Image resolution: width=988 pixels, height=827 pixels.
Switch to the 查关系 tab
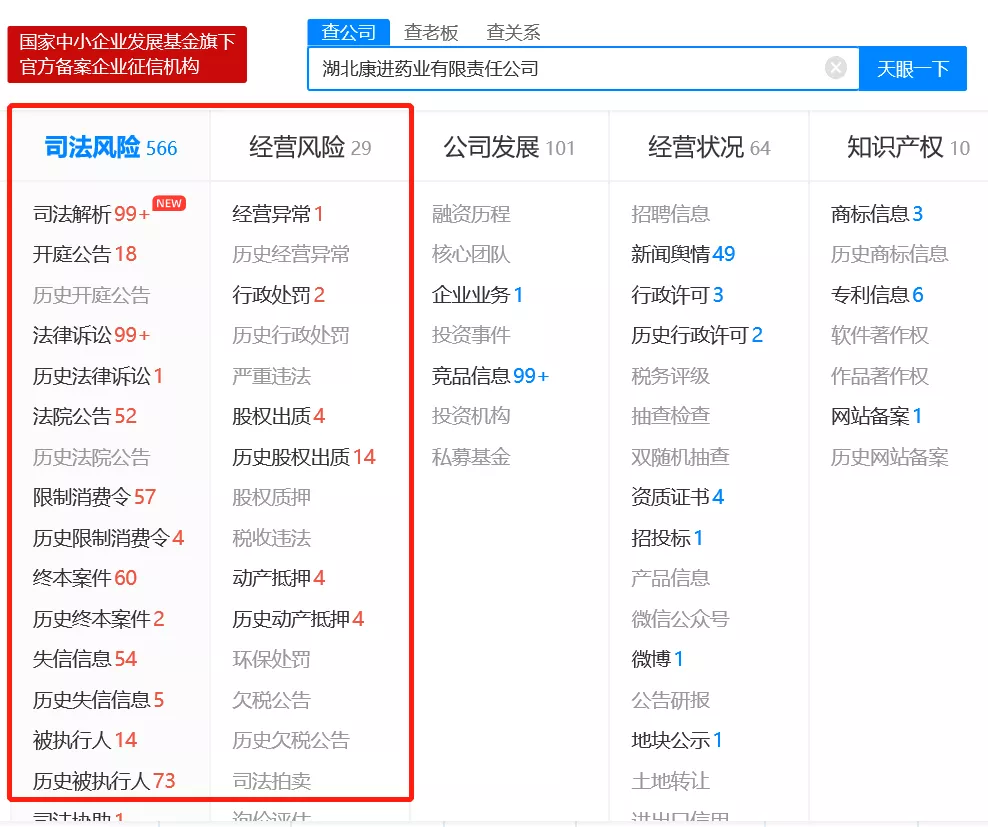[x=514, y=32]
